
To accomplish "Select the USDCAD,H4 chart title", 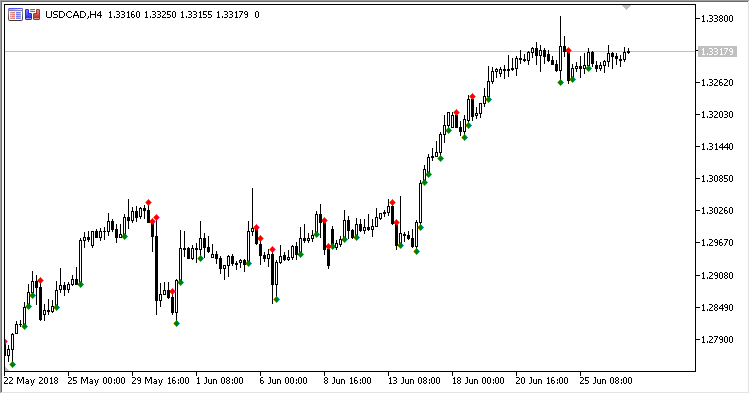I will [74, 15].
